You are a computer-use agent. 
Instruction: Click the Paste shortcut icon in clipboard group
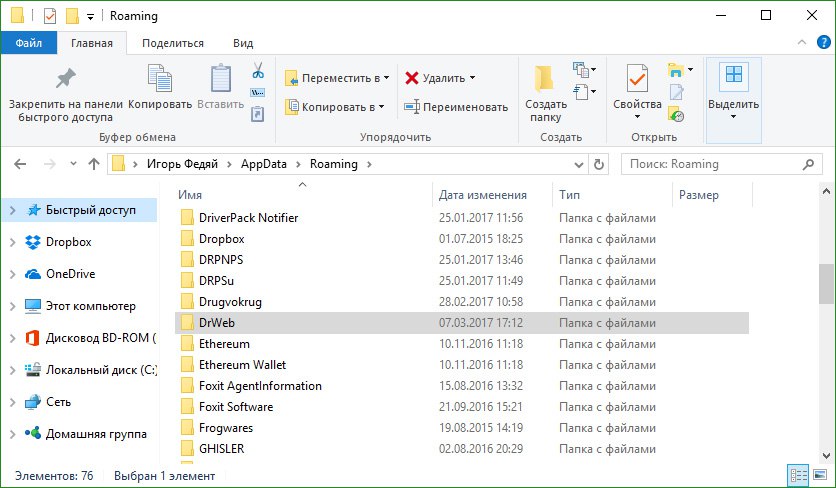pyautogui.click(x=258, y=114)
